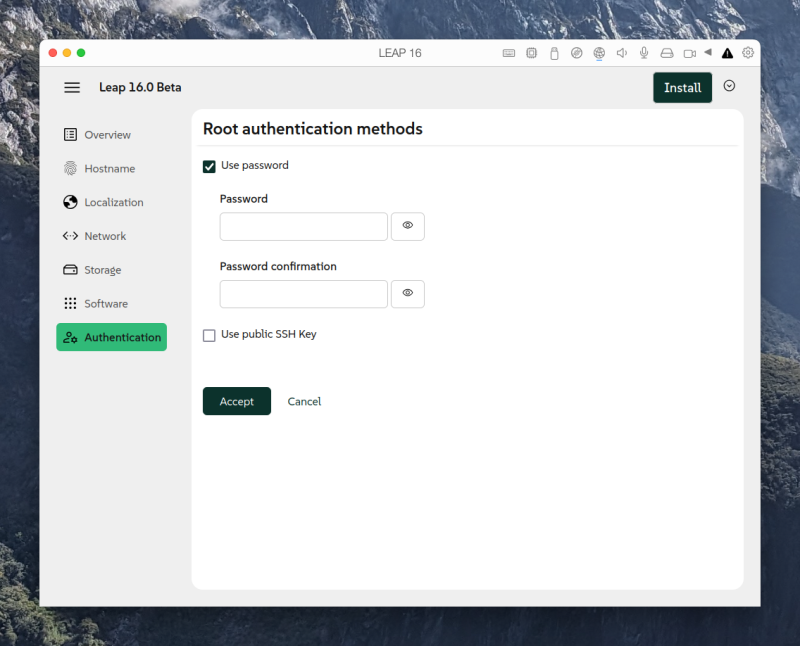Click the keyboard icon in VM toolbar
800x646 pixels.
coord(509,53)
